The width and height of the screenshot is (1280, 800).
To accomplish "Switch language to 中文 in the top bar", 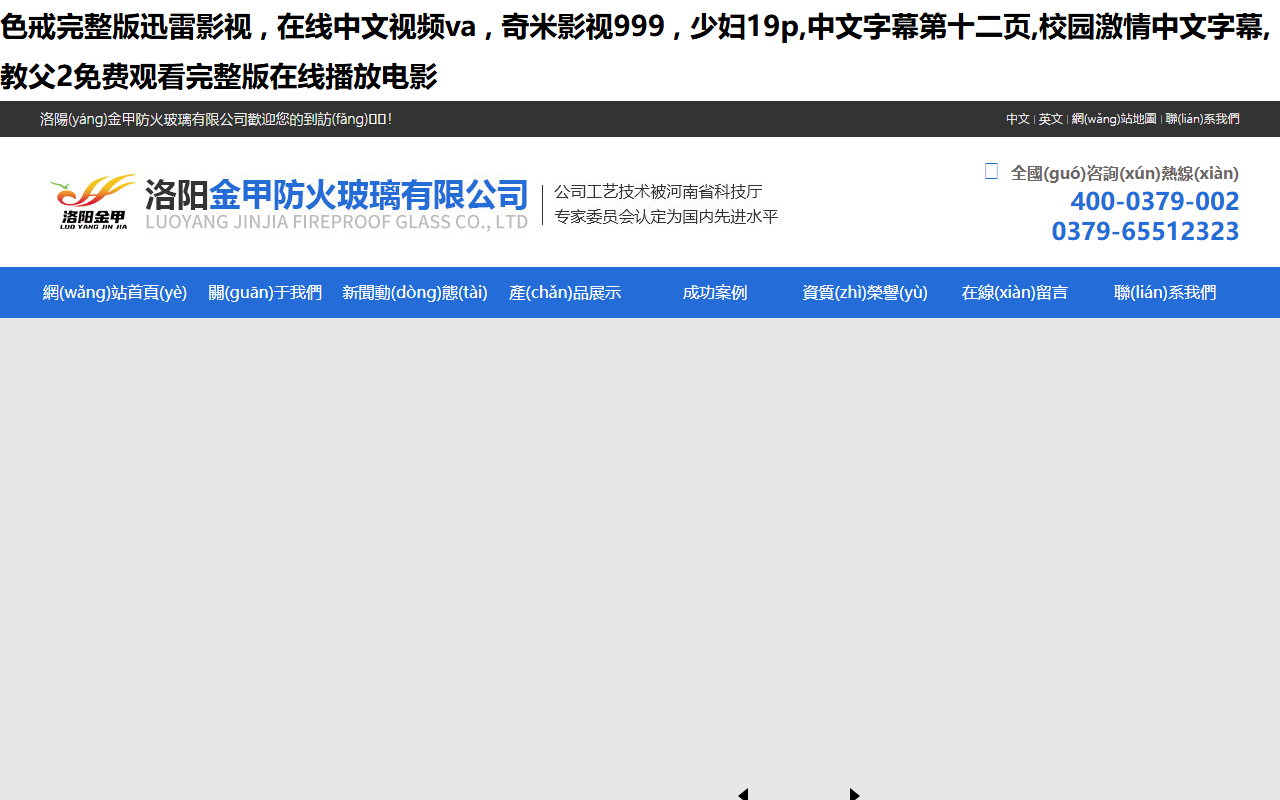I will (x=1018, y=119).
